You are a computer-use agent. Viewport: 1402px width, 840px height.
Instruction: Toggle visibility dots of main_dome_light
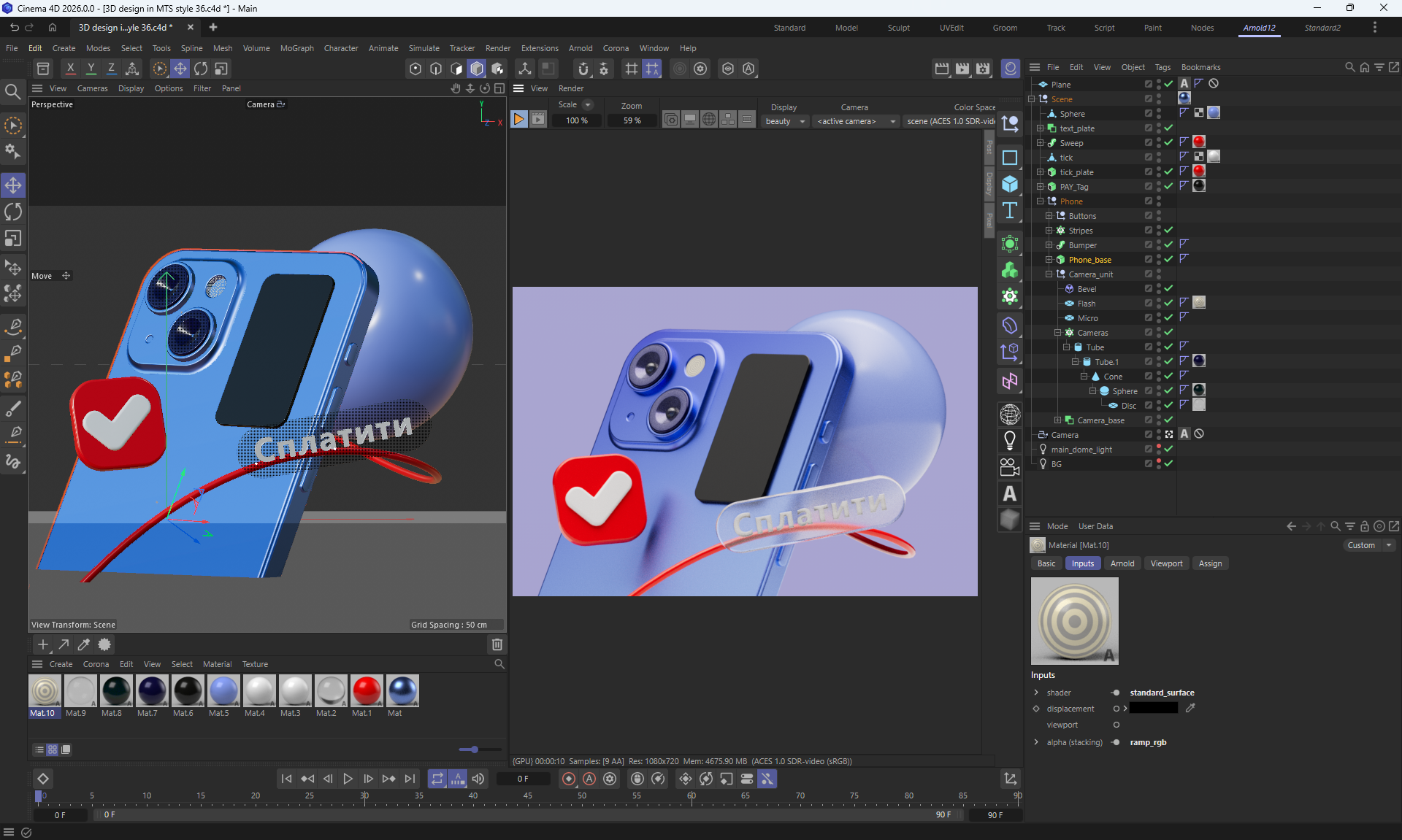pyautogui.click(x=1159, y=450)
